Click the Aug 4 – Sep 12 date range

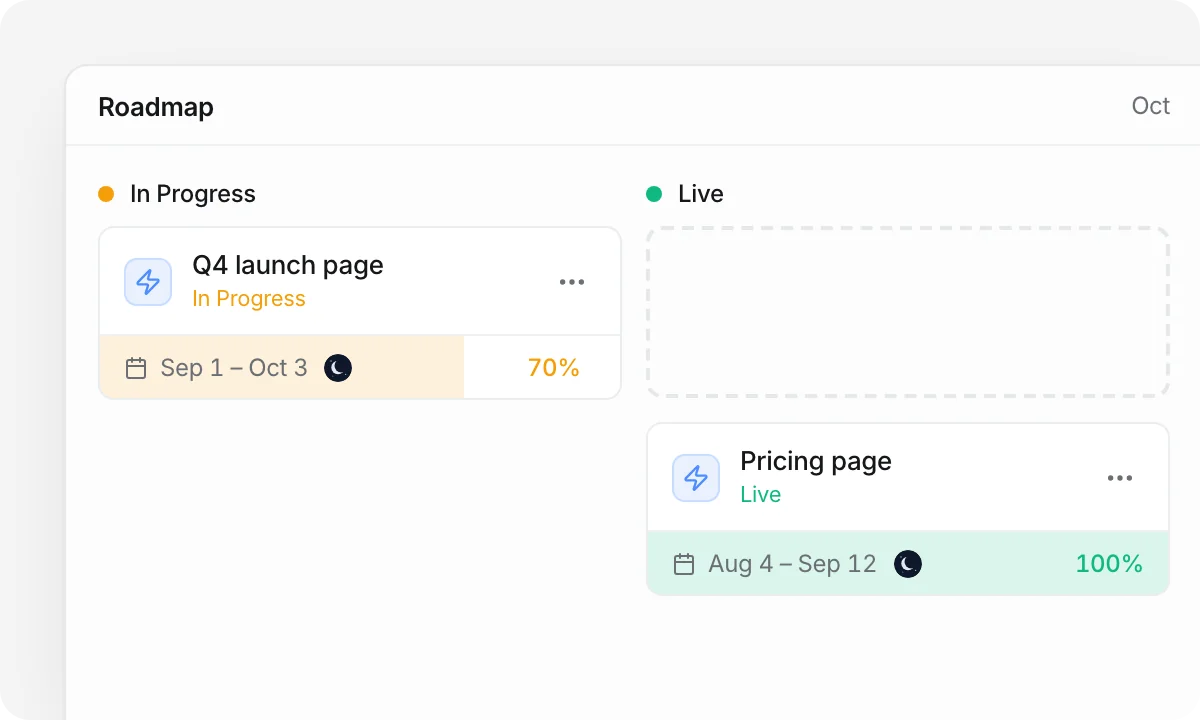[x=792, y=564]
